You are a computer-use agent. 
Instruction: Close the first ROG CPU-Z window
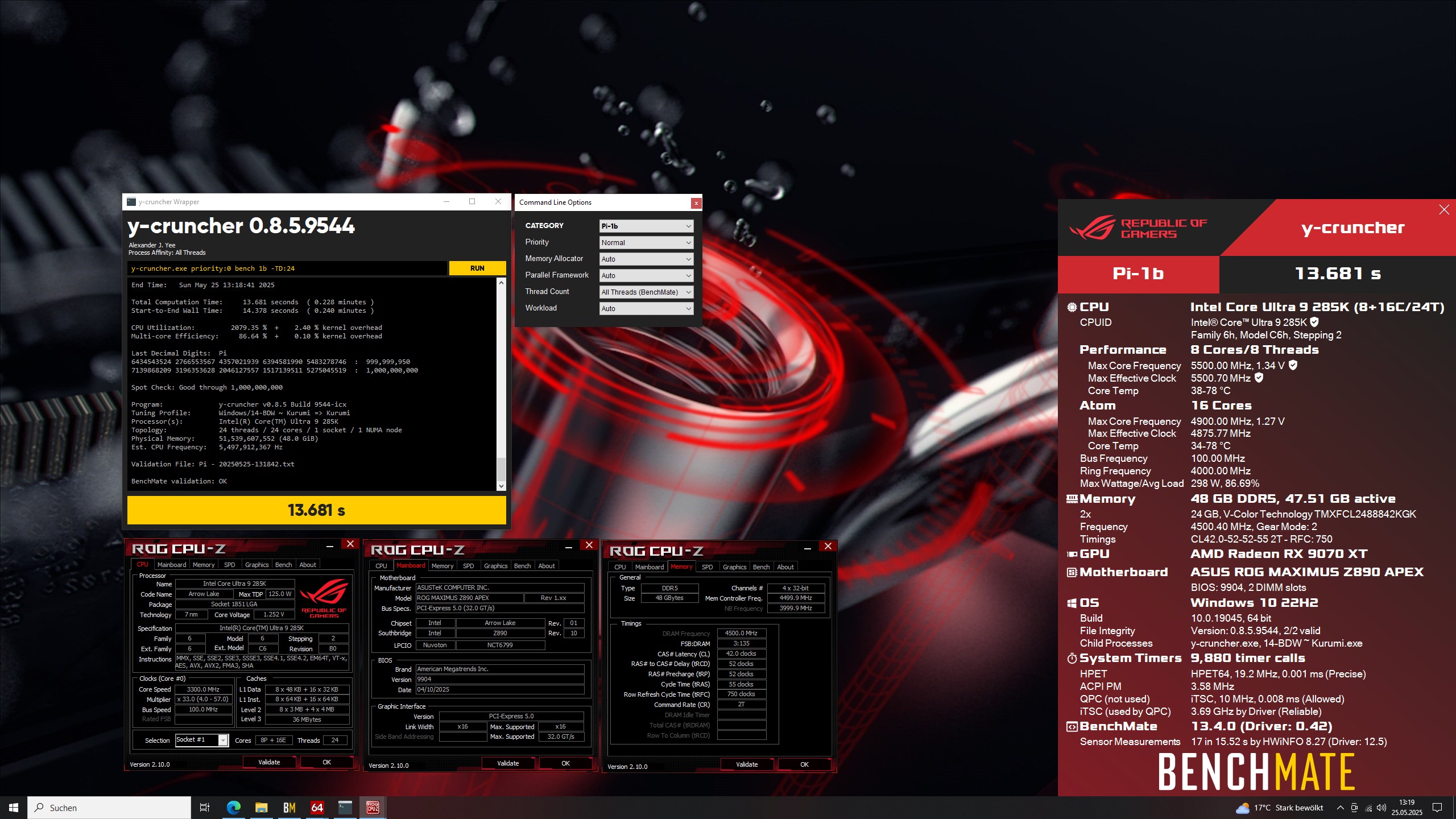(x=350, y=544)
